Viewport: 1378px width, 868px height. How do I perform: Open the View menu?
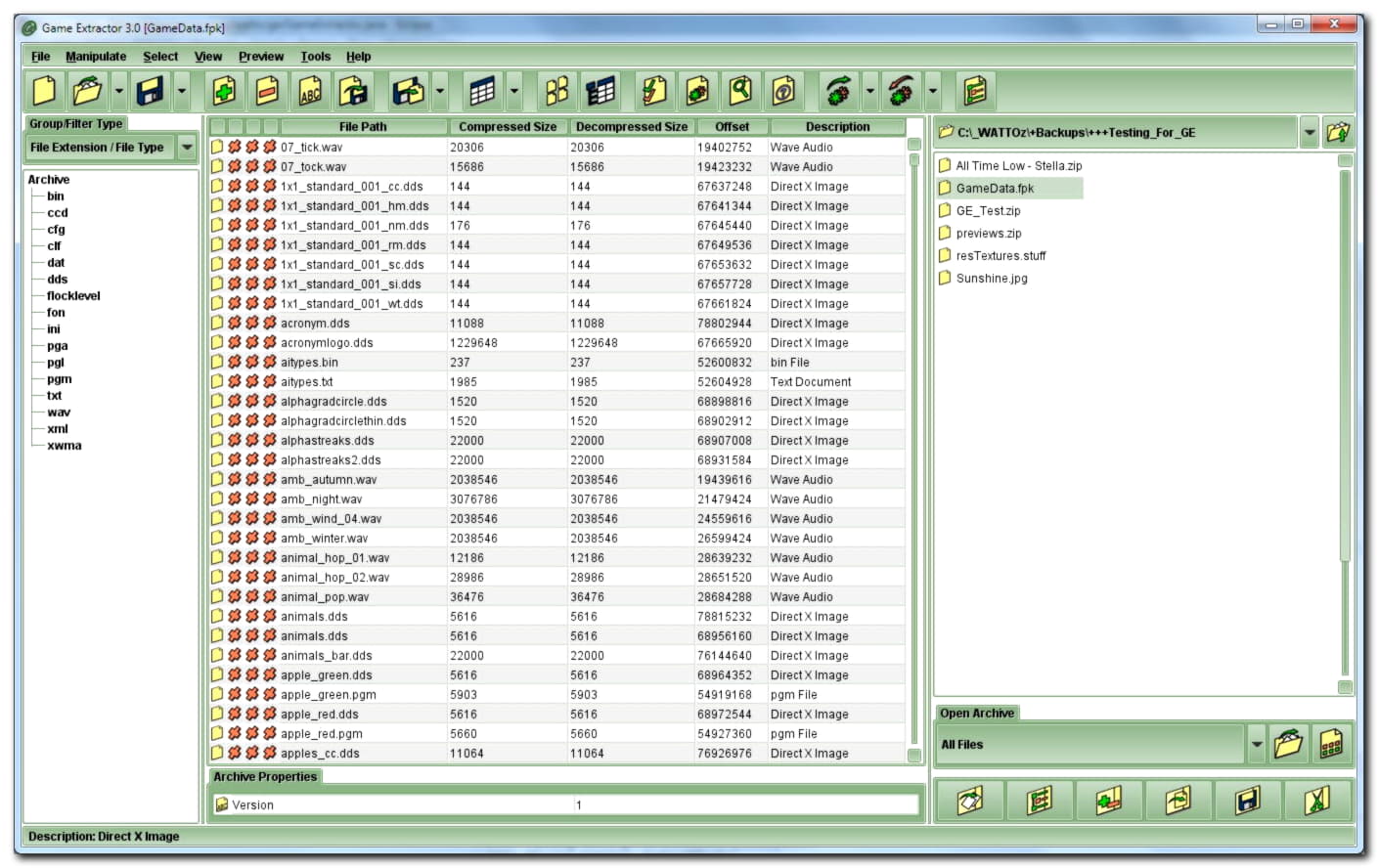click(x=208, y=56)
